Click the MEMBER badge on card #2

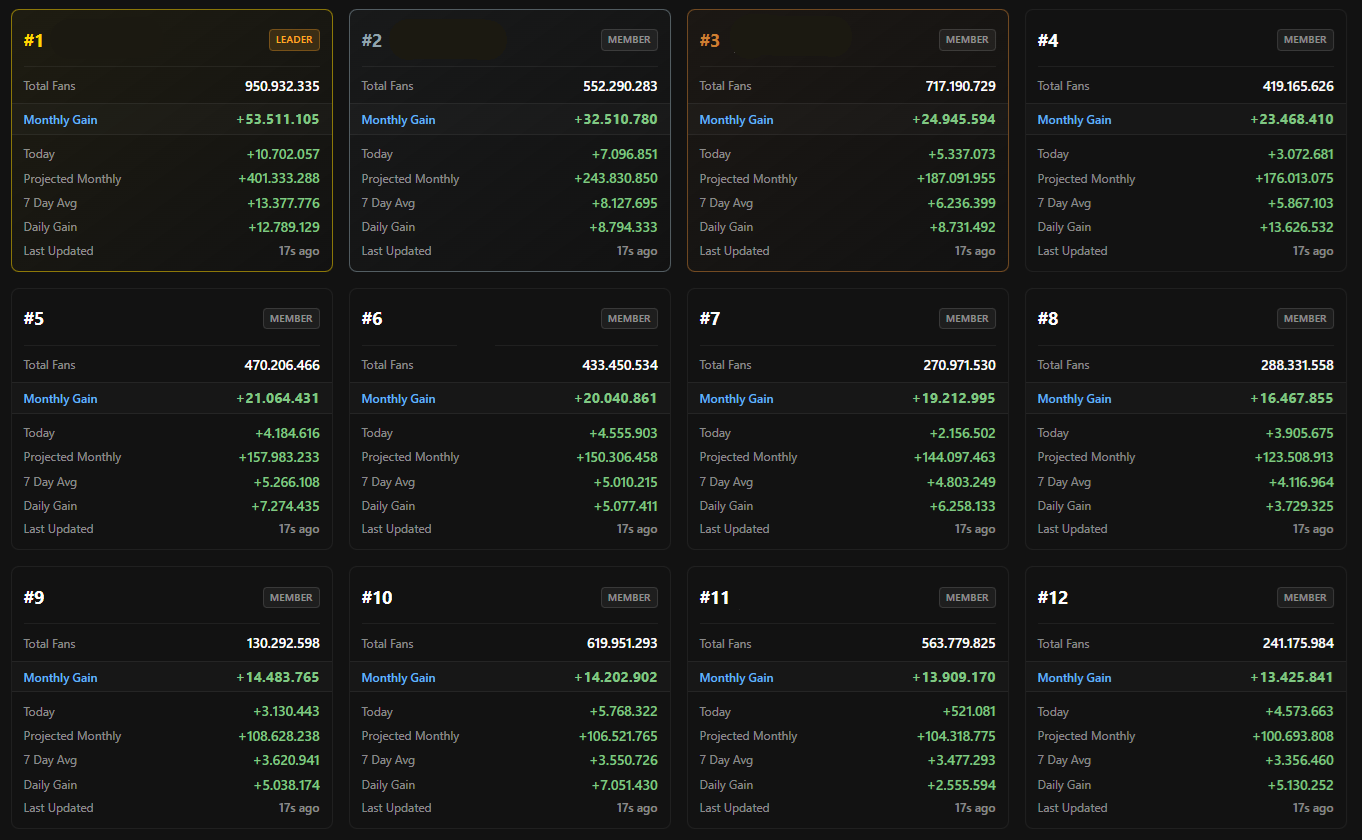[629, 40]
